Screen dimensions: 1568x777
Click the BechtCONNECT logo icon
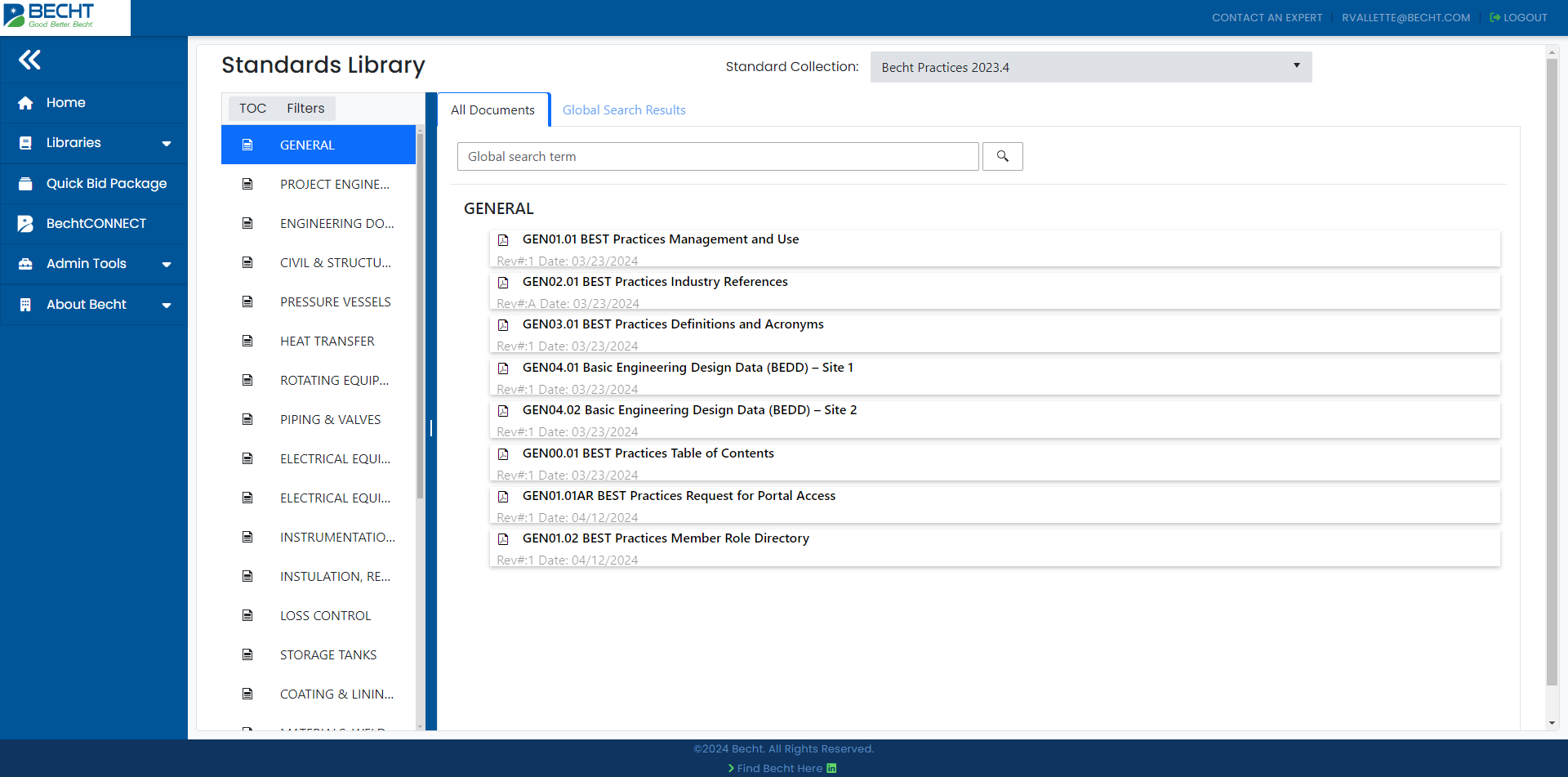(x=25, y=224)
